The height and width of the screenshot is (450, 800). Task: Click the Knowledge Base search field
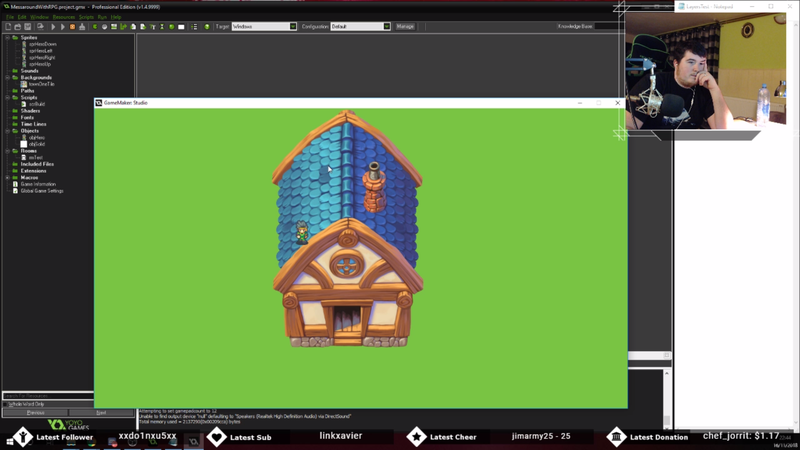point(609,27)
